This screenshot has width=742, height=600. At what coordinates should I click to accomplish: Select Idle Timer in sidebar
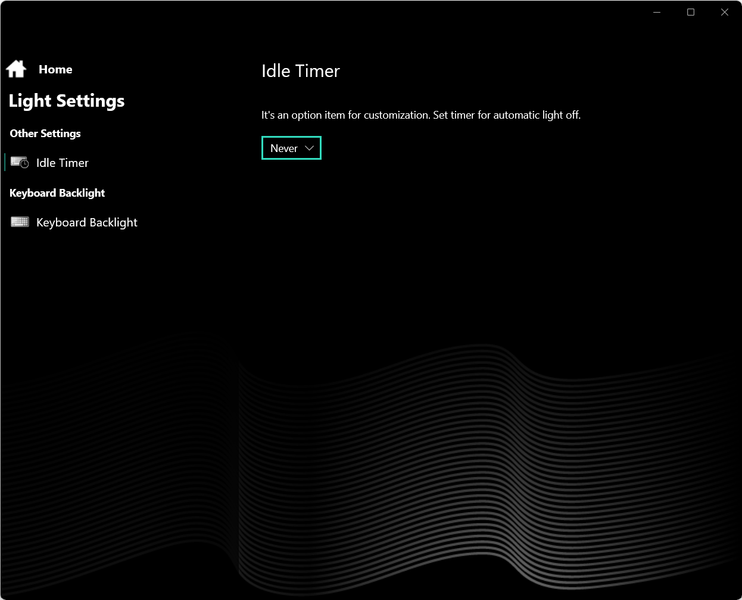point(62,163)
